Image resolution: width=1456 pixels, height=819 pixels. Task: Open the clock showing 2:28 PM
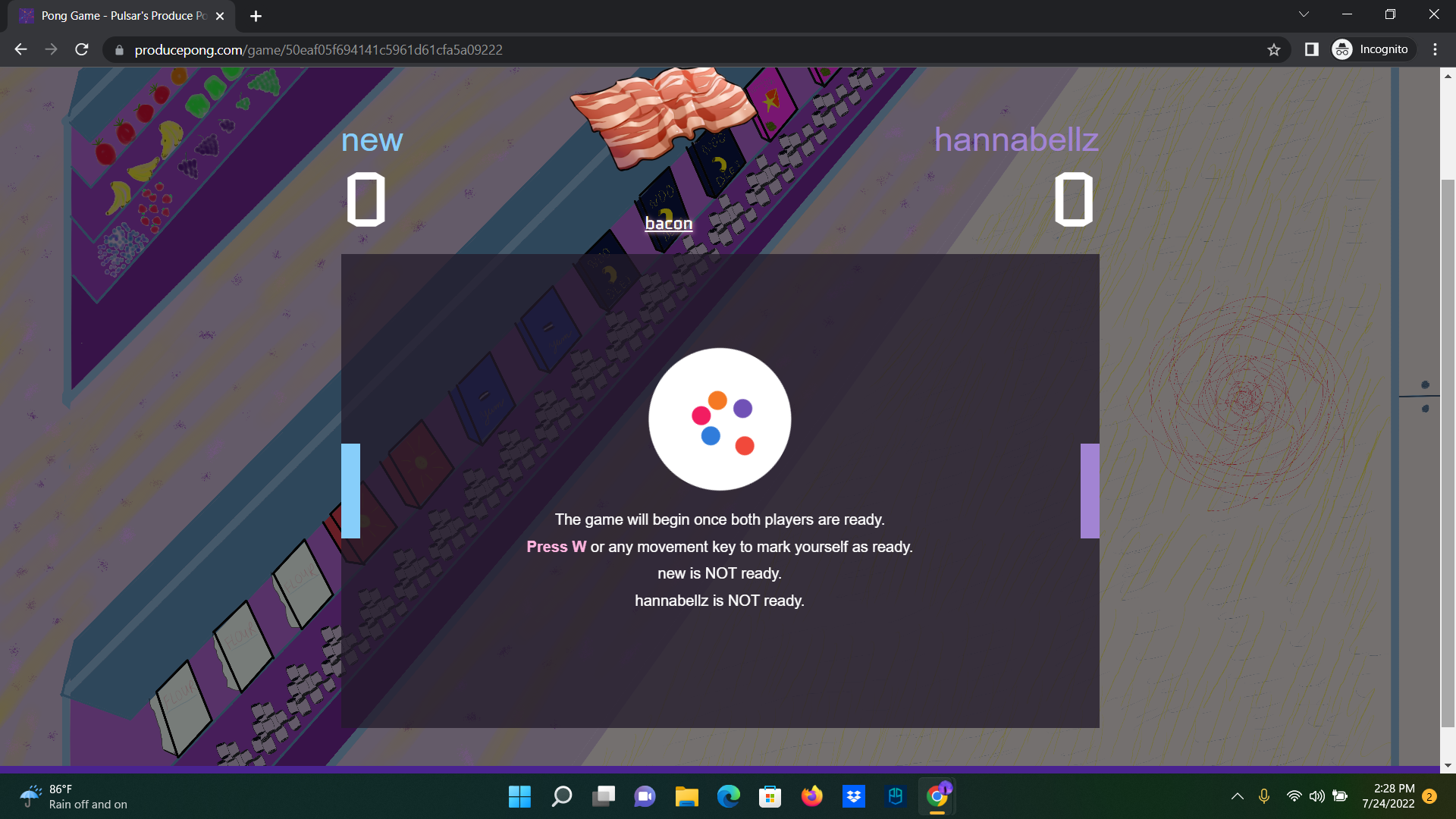pos(1388,796)
